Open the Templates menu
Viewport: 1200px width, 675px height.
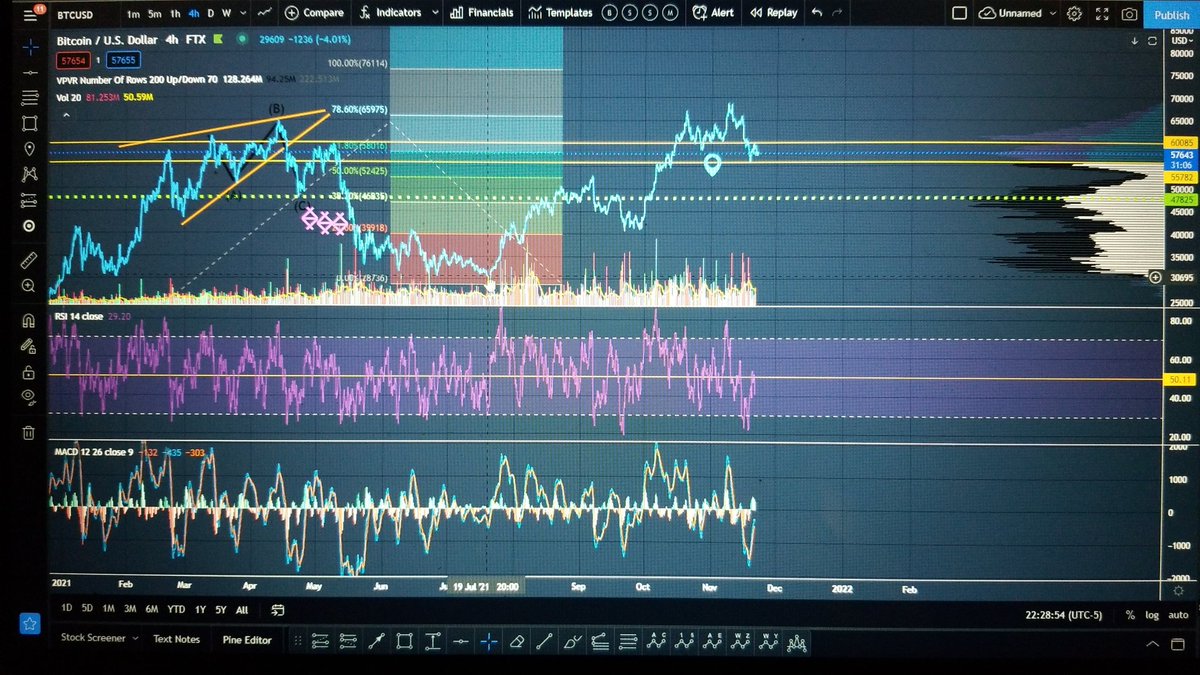pyautogui.click(x=559, y=13)
